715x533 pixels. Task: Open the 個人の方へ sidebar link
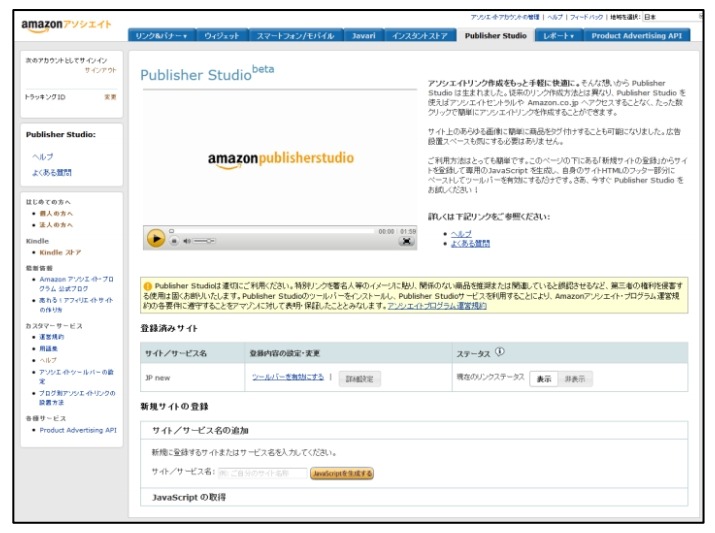[x=56, y=213]
